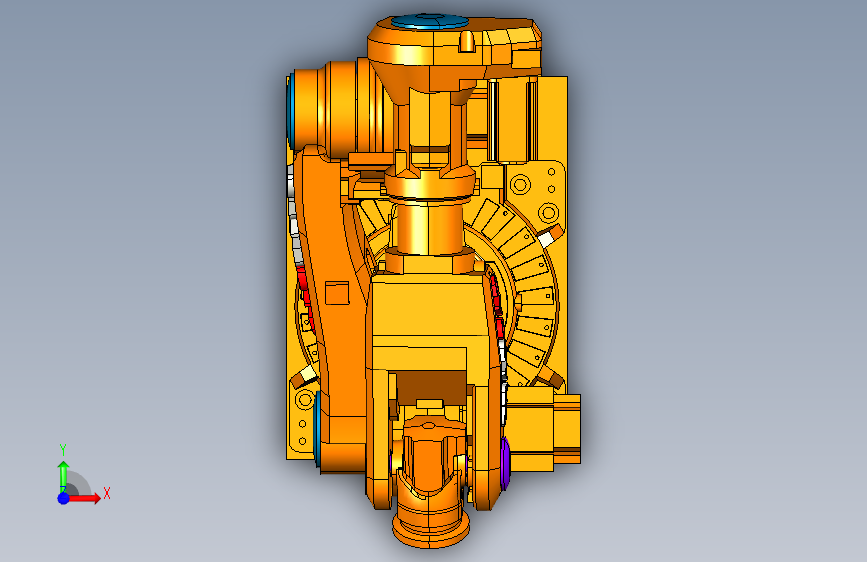867x562 pixels.
Task: Click the green Y axis arrow
Action: 63,476
